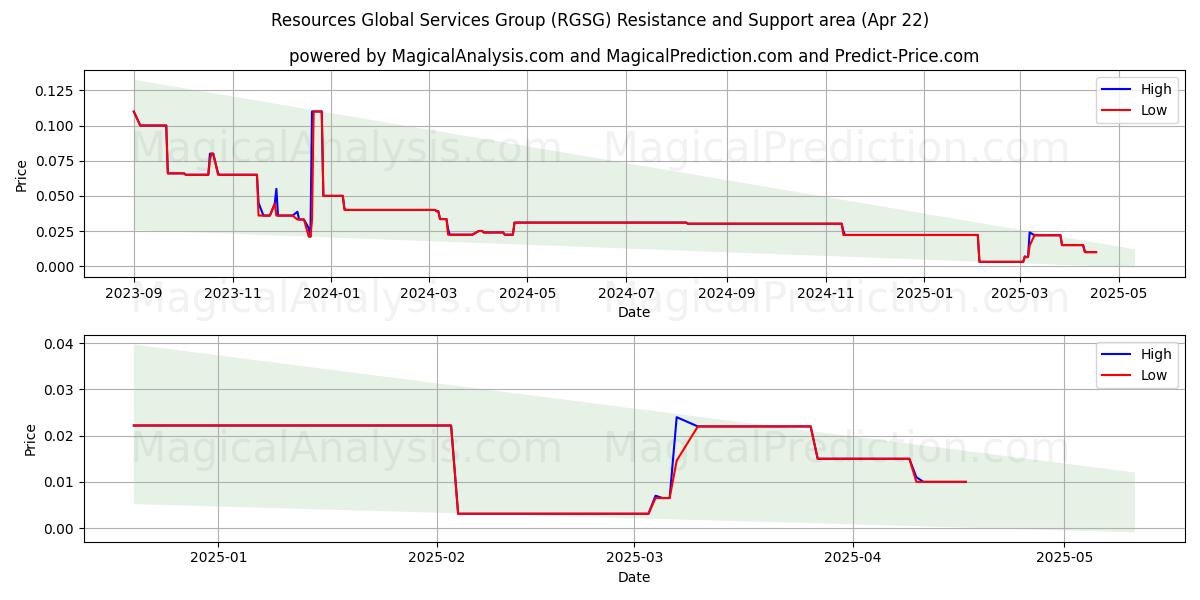Click the 0.01 price tick on bottom chart

tap(60, 482)
